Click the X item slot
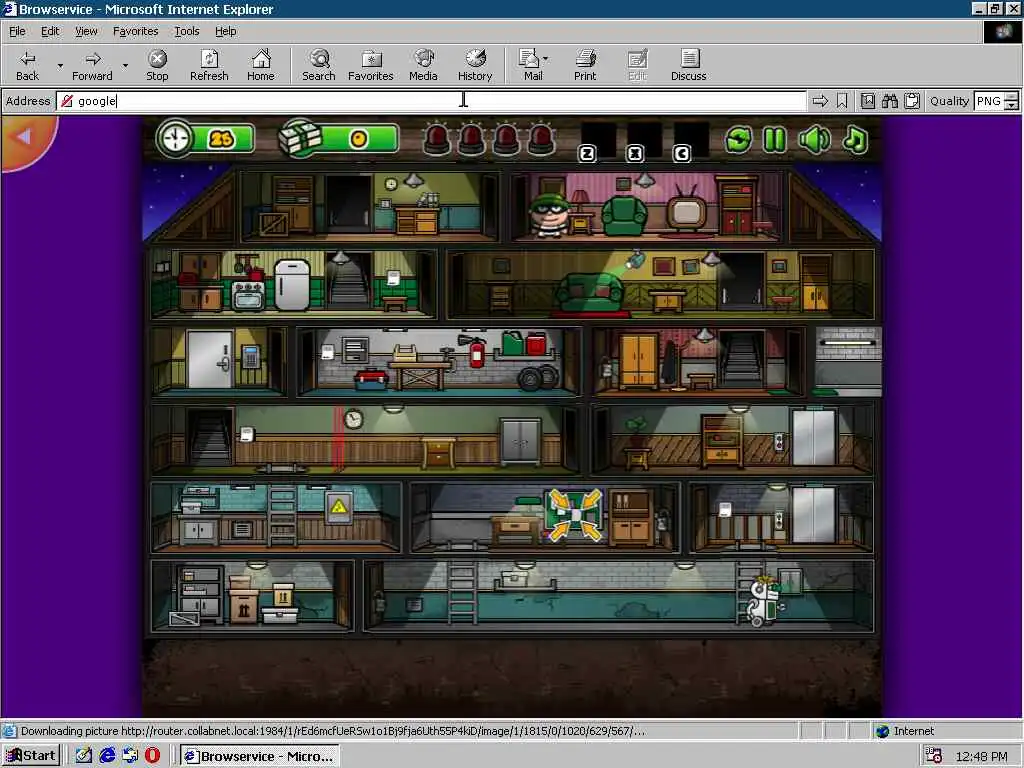This screenshot has width=1024, height=768. coord(645,140)
